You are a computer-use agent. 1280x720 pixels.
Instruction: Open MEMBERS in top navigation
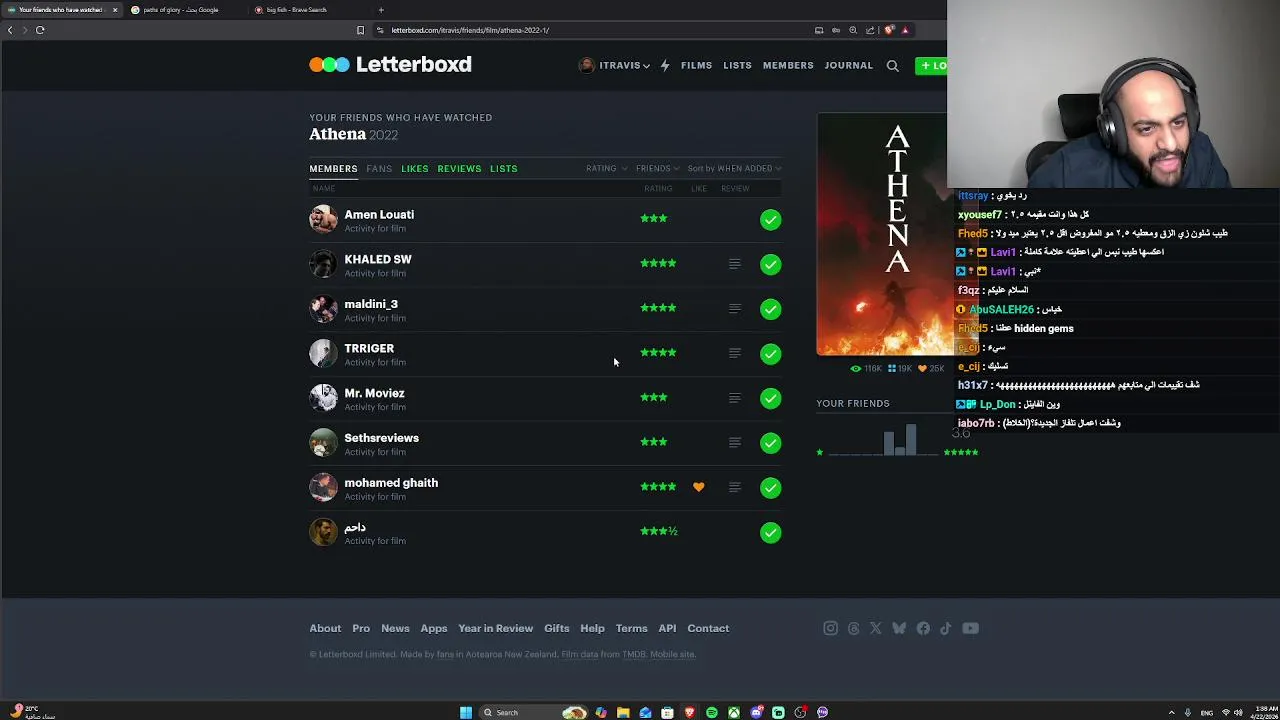(x=788, y=65)
